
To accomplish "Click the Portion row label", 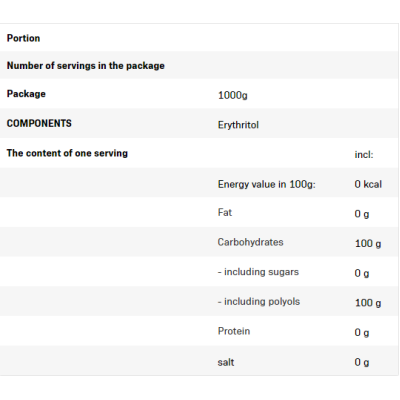I will coord(23,38).
